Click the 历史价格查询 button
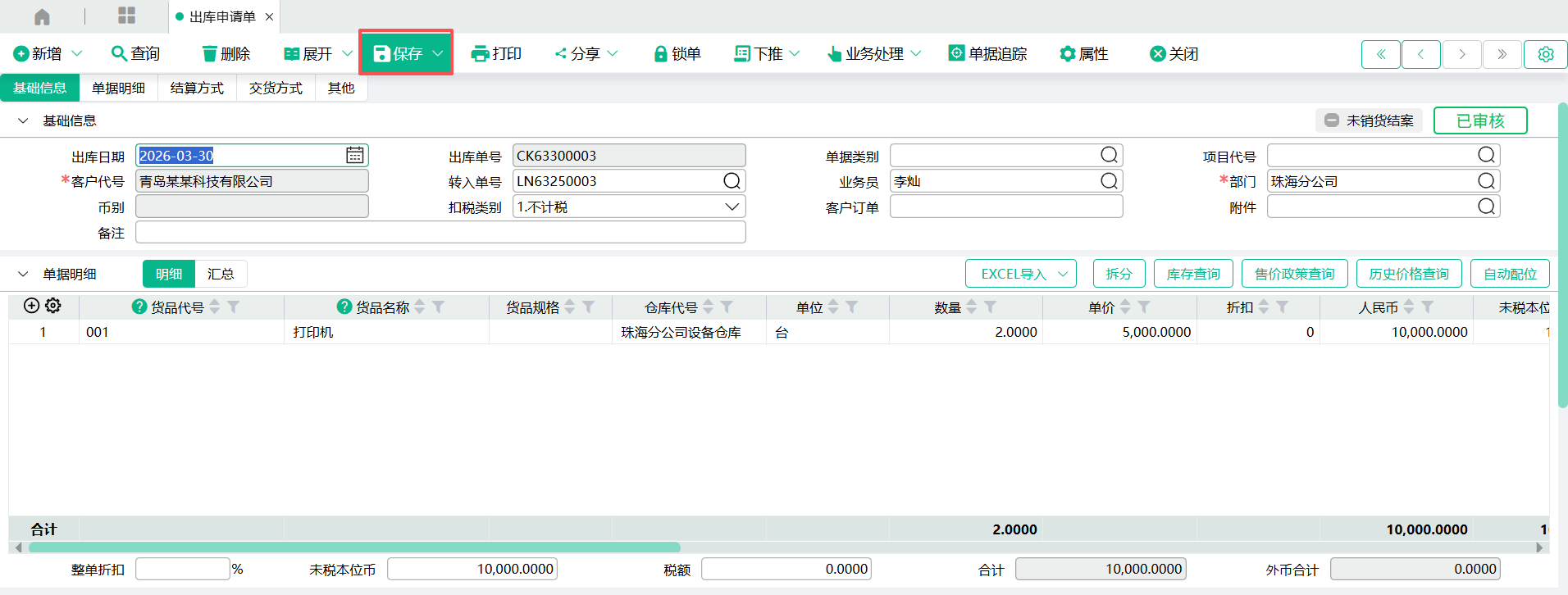The width and height of the screenshot is (1568, 595). pos(1408,274)
